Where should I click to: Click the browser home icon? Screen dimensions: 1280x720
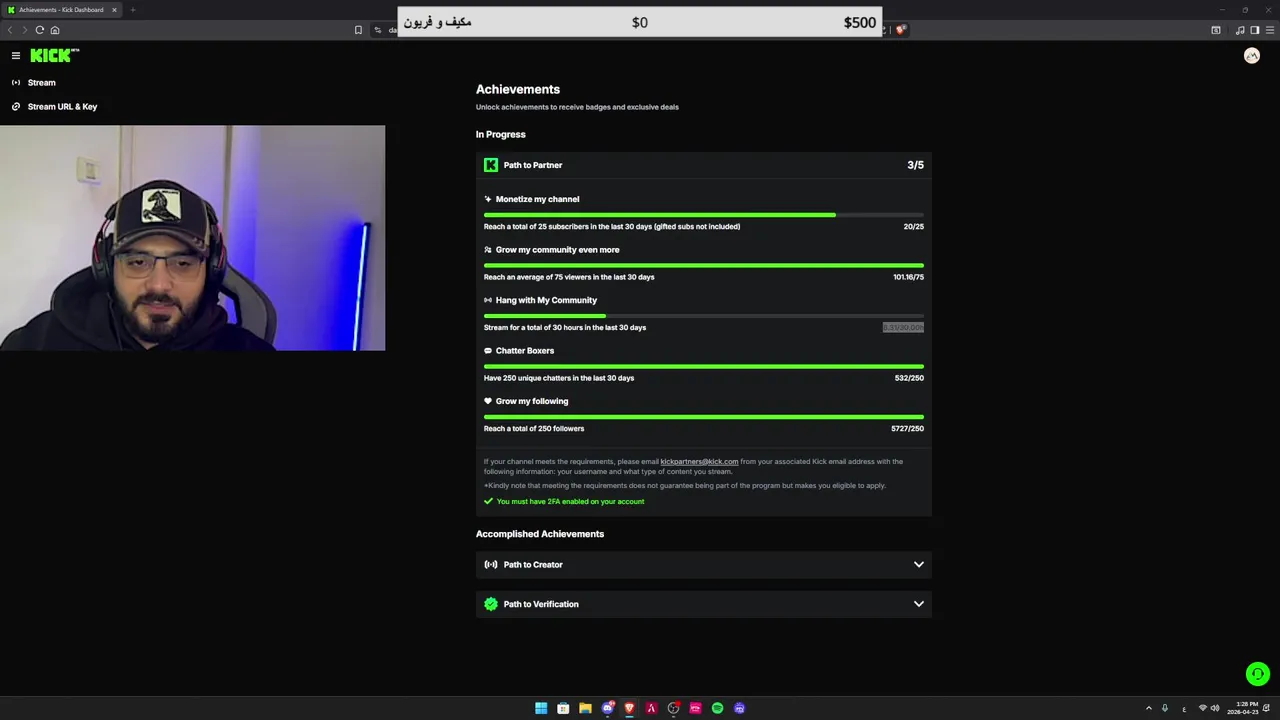[x=55, y=30]
